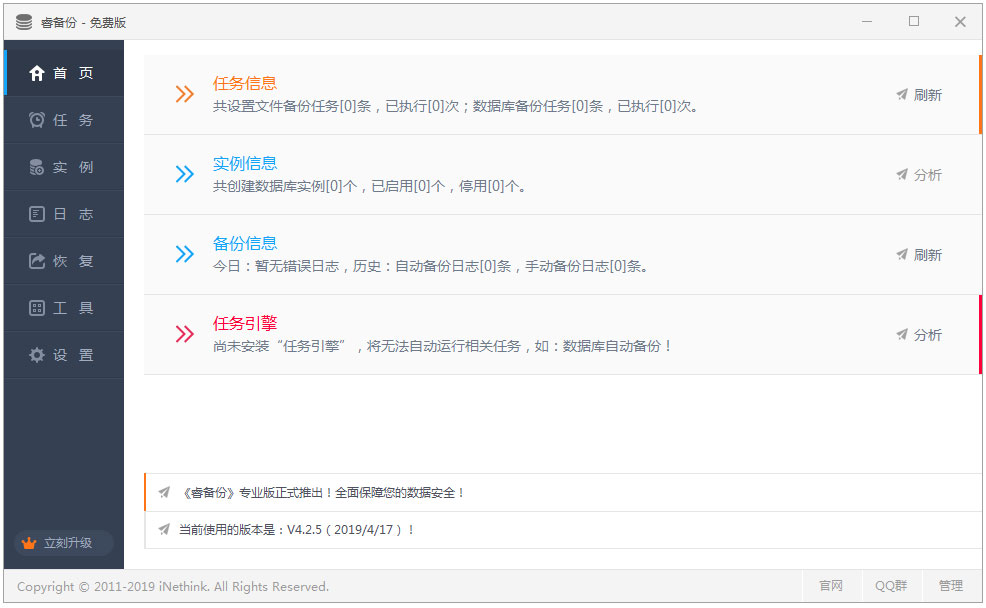
Task: Expand the blue 实例信息 double chevron
Action: [185, 175]
